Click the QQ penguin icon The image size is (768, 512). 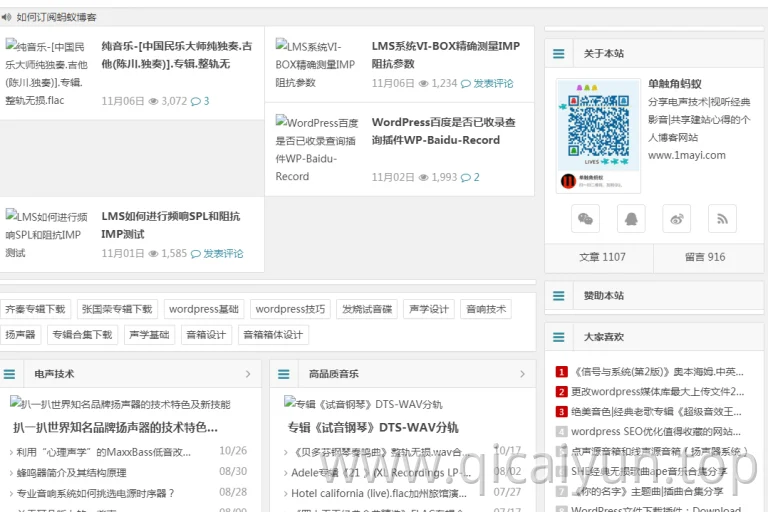coord(631,219)
